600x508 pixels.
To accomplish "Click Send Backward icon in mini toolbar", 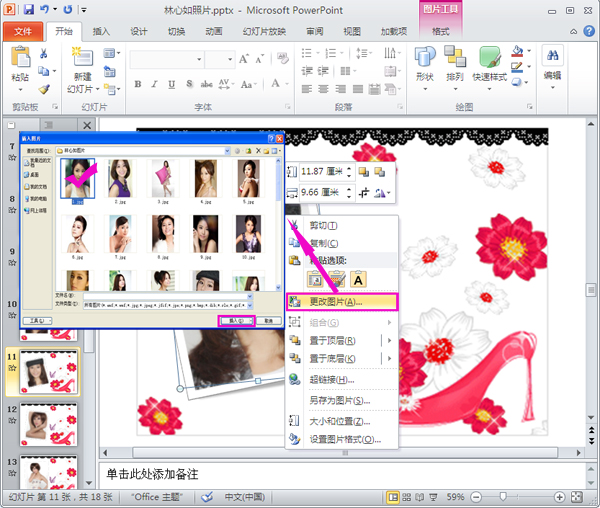I will 380,172.
